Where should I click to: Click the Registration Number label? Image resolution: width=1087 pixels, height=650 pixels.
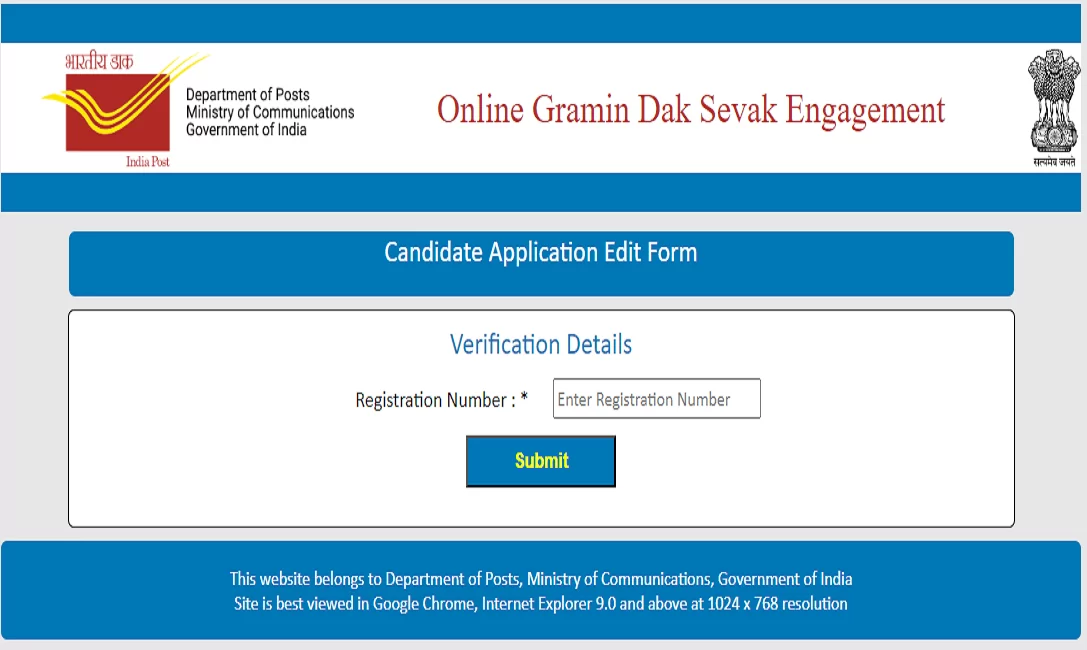click(435, 401)
